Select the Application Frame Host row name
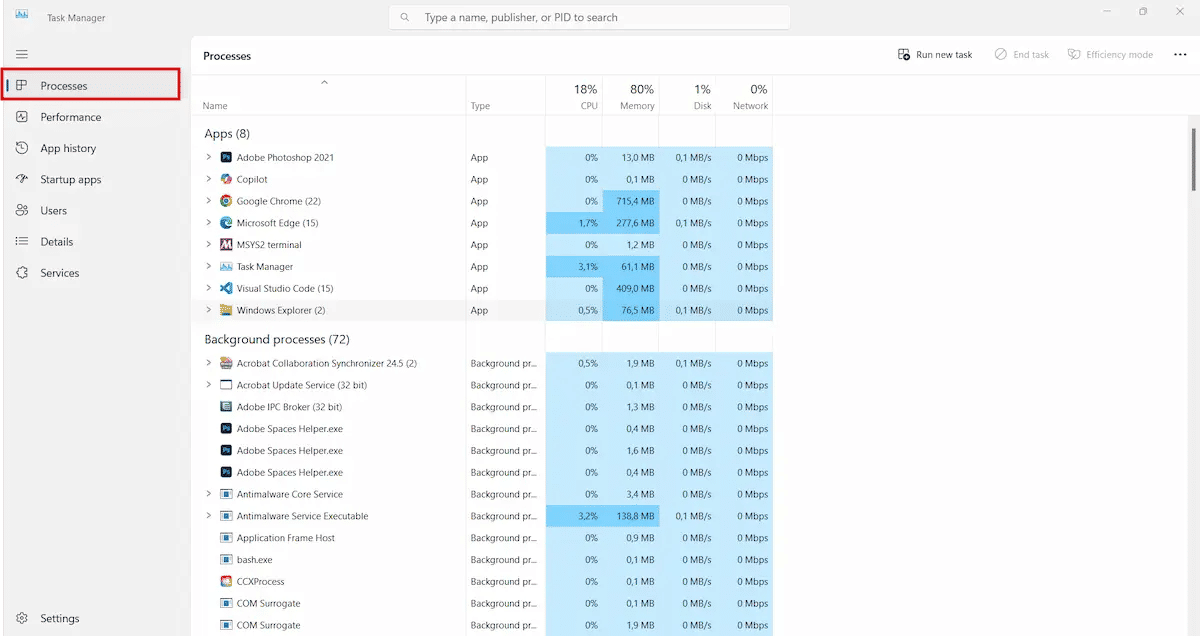 tap(286, 538)
